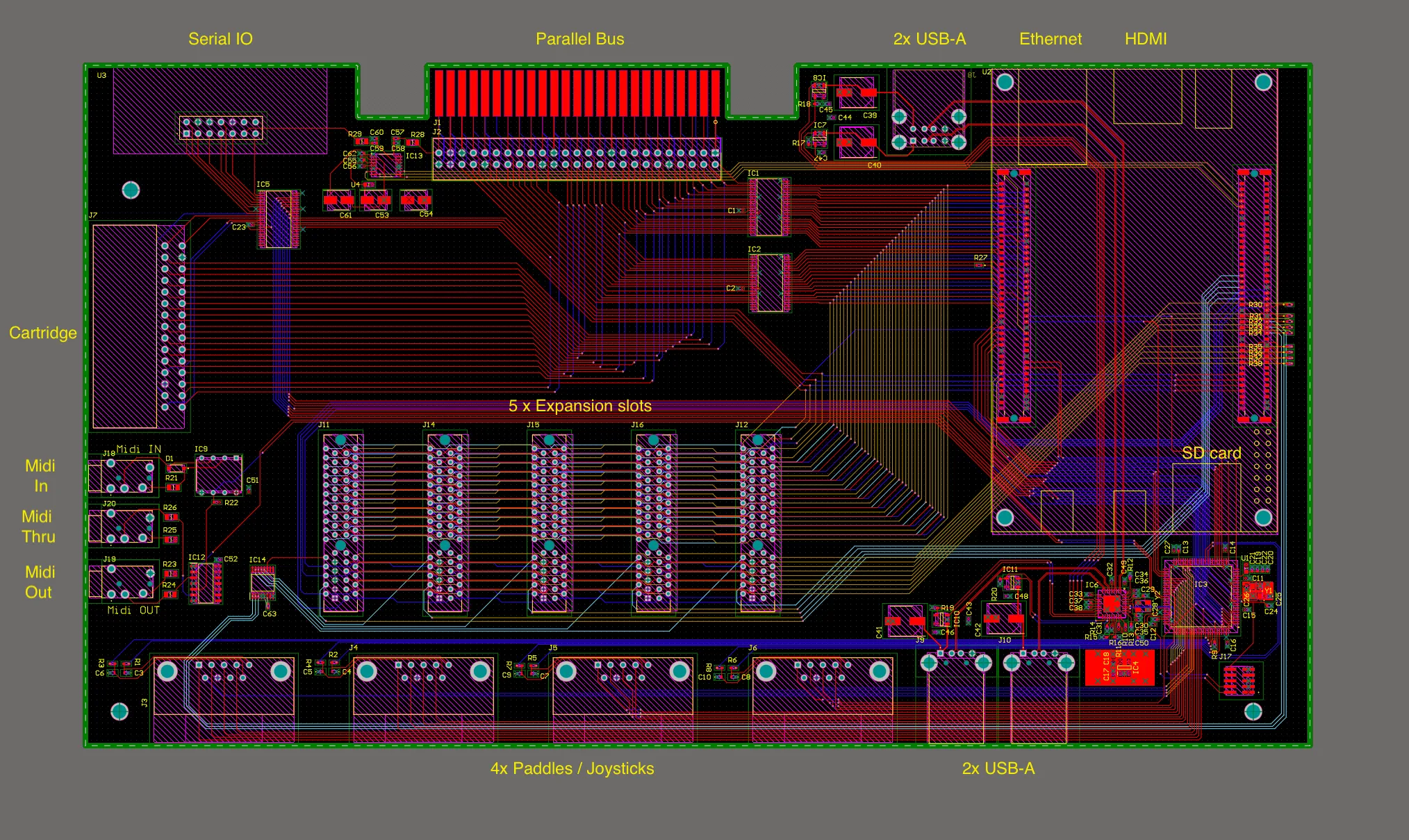
Task: Select the J5 joystick connector designator
Action: [x=553, y=648]
